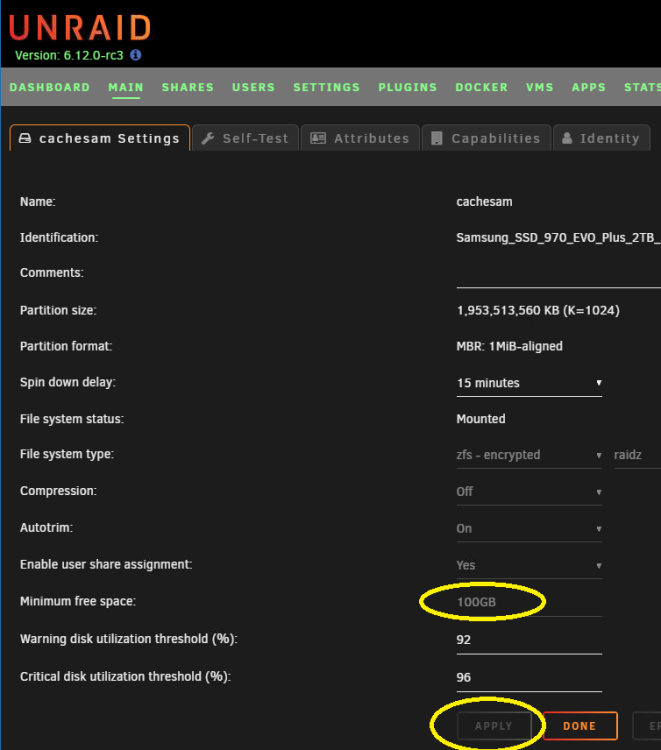Open the Autotrim dropdown

[x=529, y=529]
